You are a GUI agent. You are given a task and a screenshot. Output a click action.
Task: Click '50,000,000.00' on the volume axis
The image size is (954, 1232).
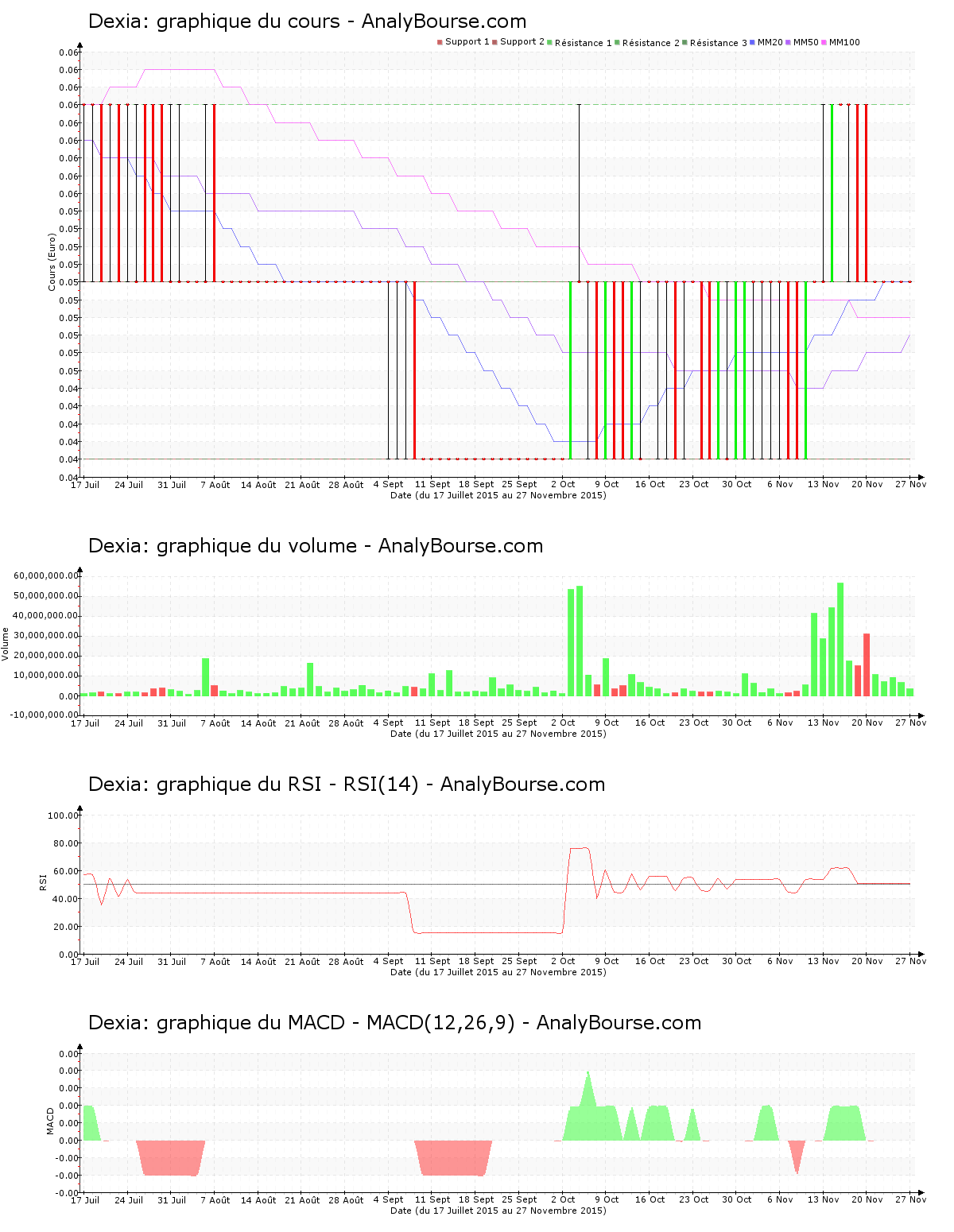tap(46, 595)
